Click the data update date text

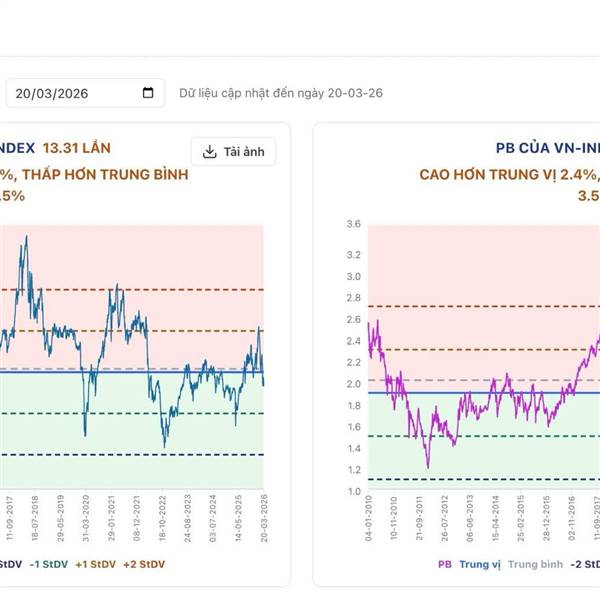281,93
